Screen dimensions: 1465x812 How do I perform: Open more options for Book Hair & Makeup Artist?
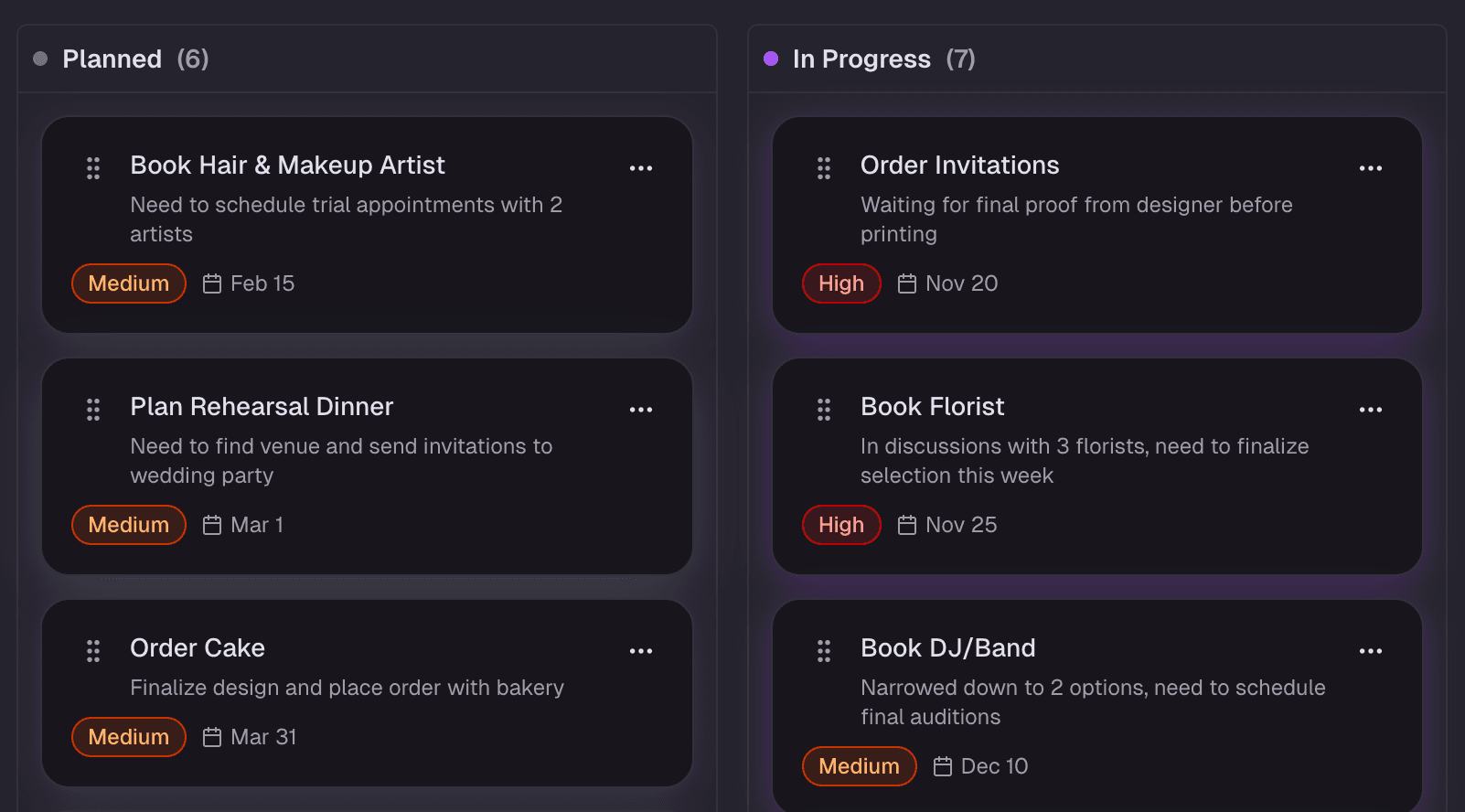point(641,168)
